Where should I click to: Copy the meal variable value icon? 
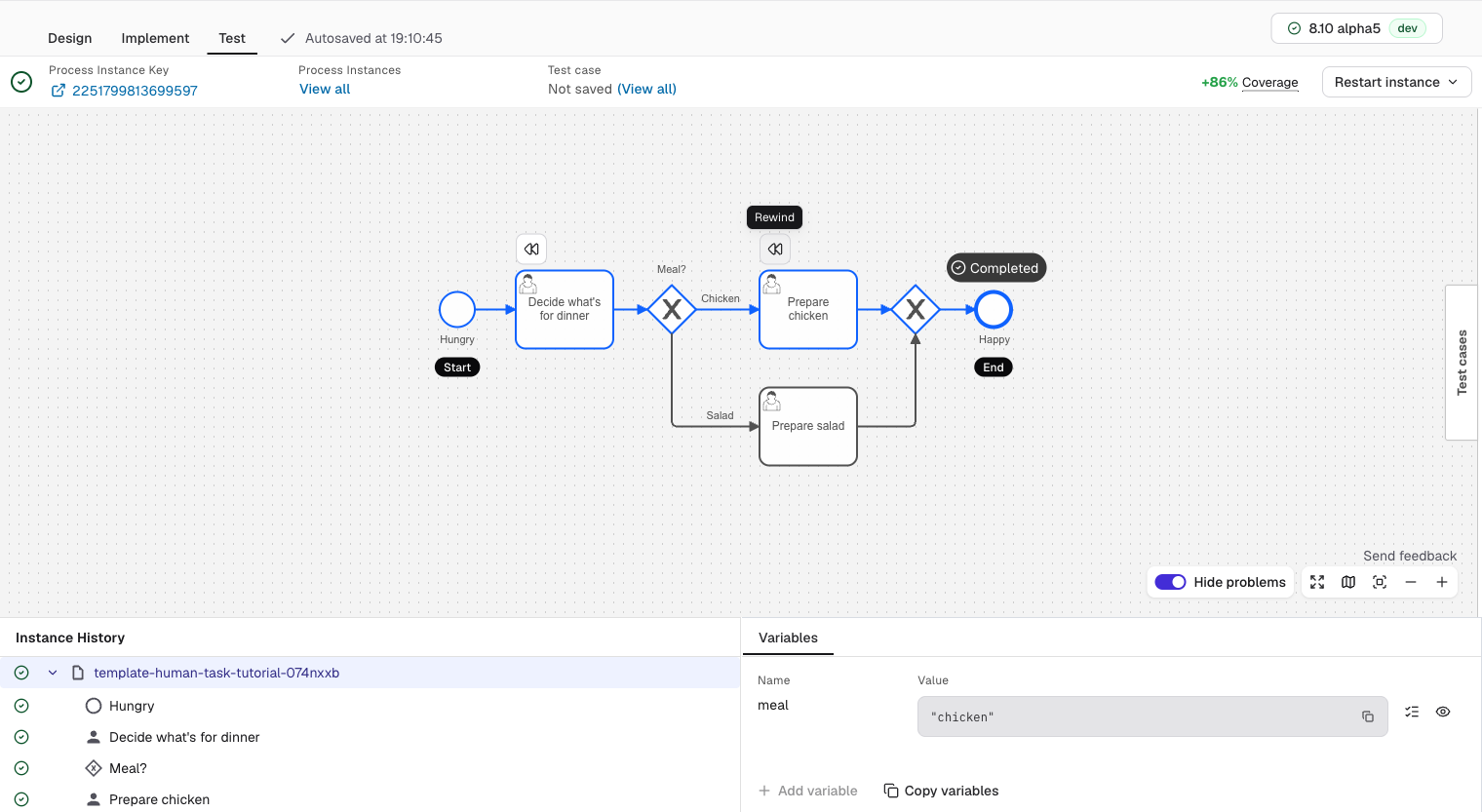coord(1368,716)
